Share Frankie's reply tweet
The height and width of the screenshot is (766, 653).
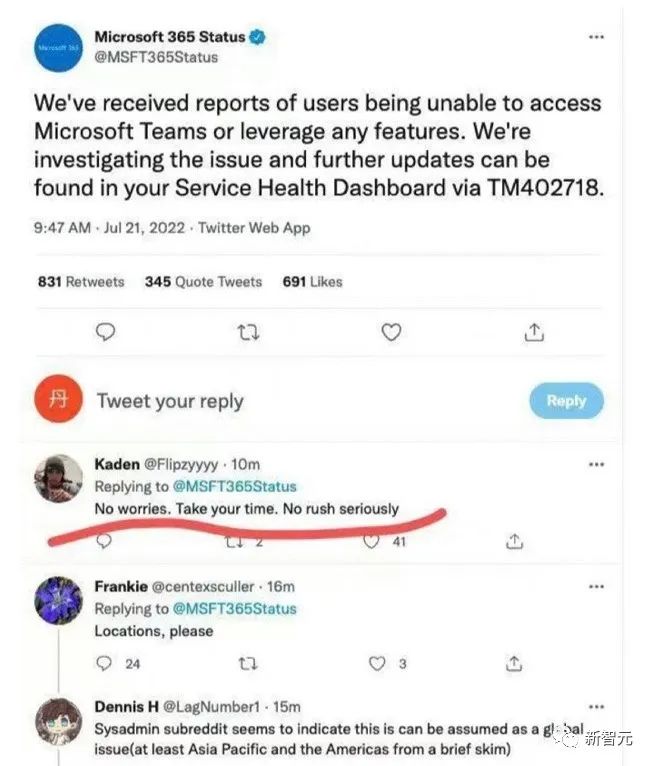click(x=515, y=663)
